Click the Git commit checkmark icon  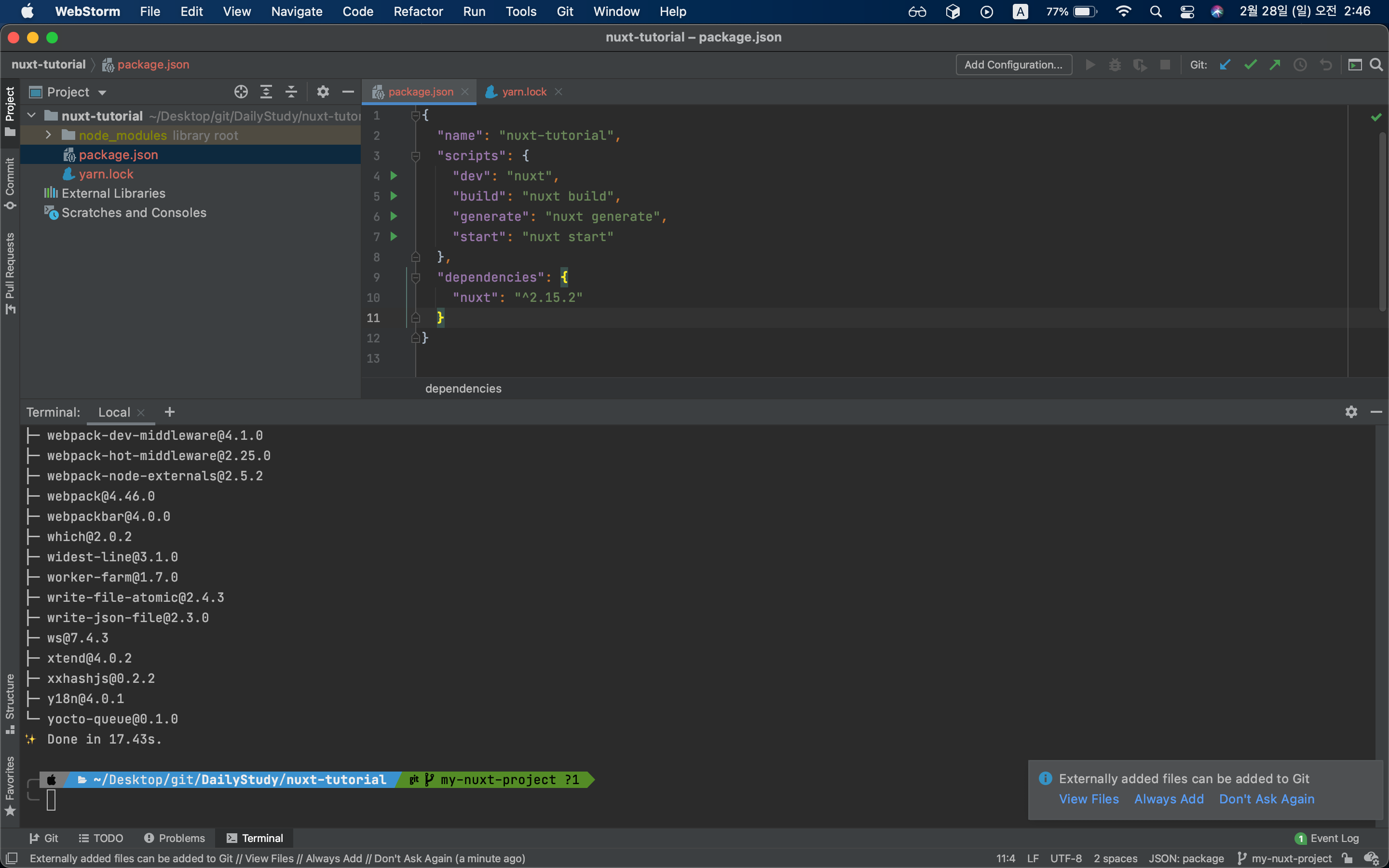[1250, 65]
